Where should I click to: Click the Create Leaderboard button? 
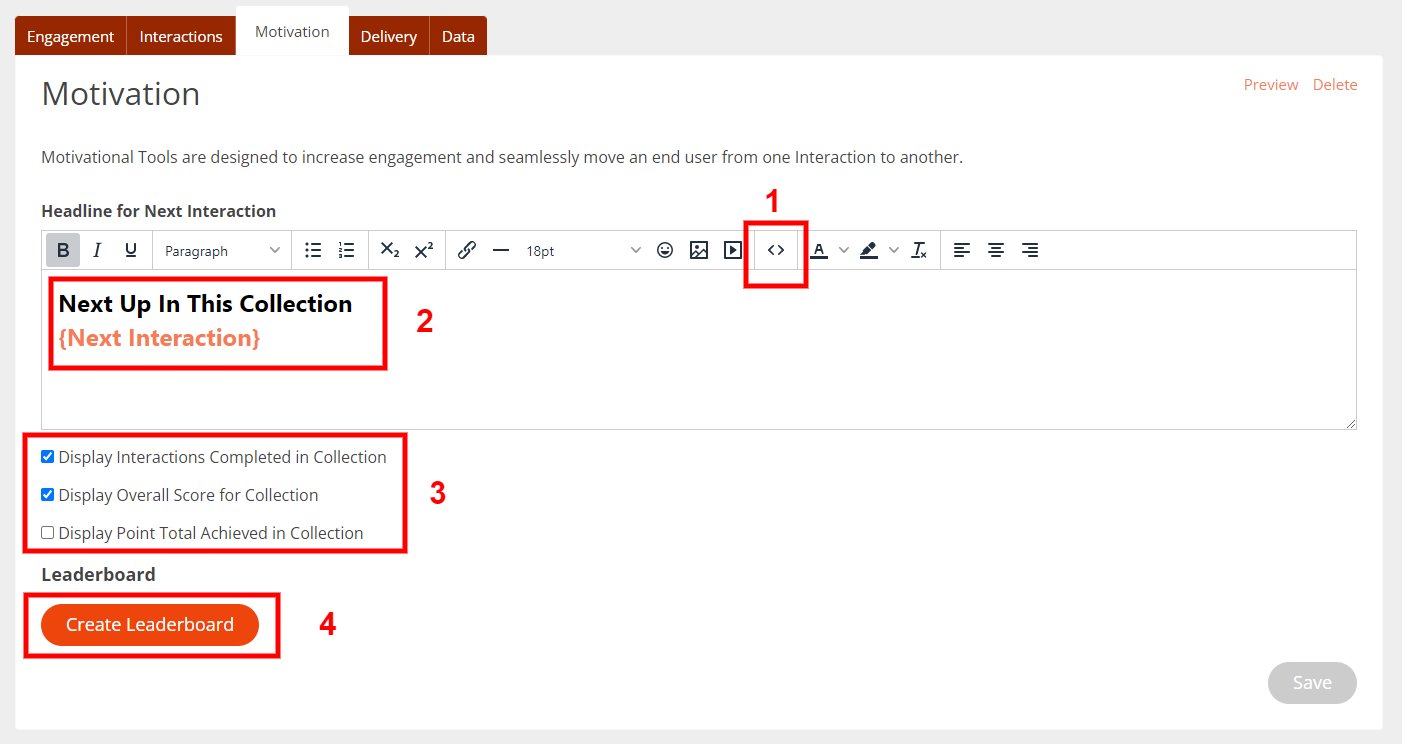(x=150, y=625)
